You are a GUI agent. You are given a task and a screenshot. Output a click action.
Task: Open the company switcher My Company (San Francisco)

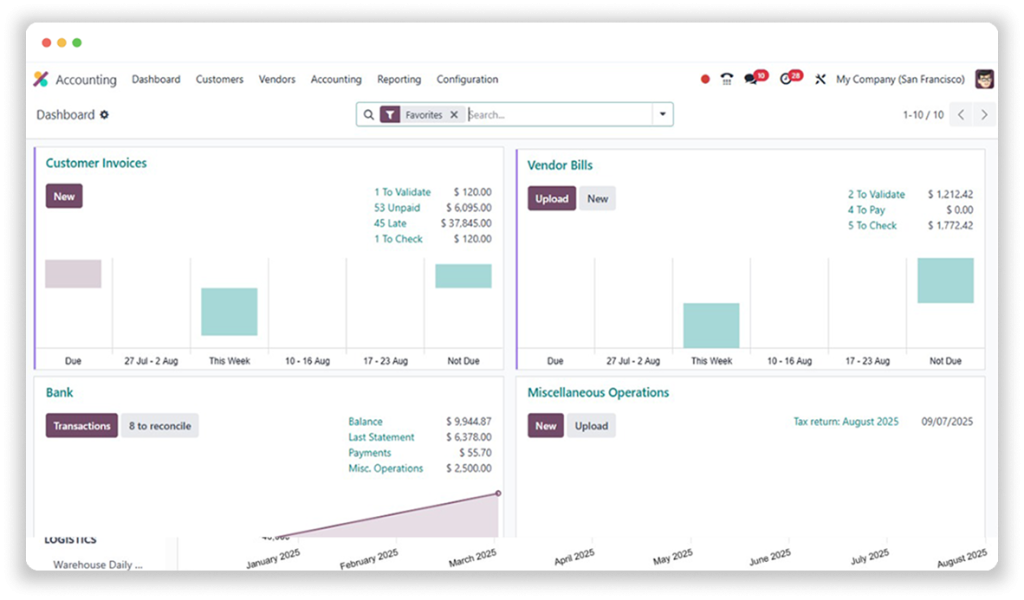click(x=900, y=79)
